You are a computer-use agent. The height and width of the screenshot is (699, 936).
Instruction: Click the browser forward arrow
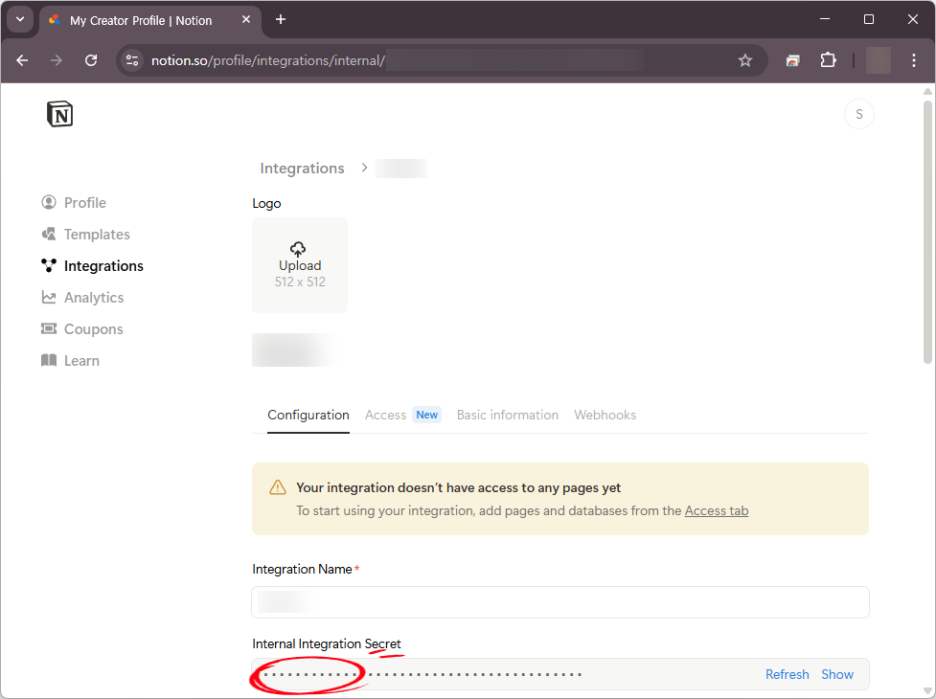click(56, 60)
